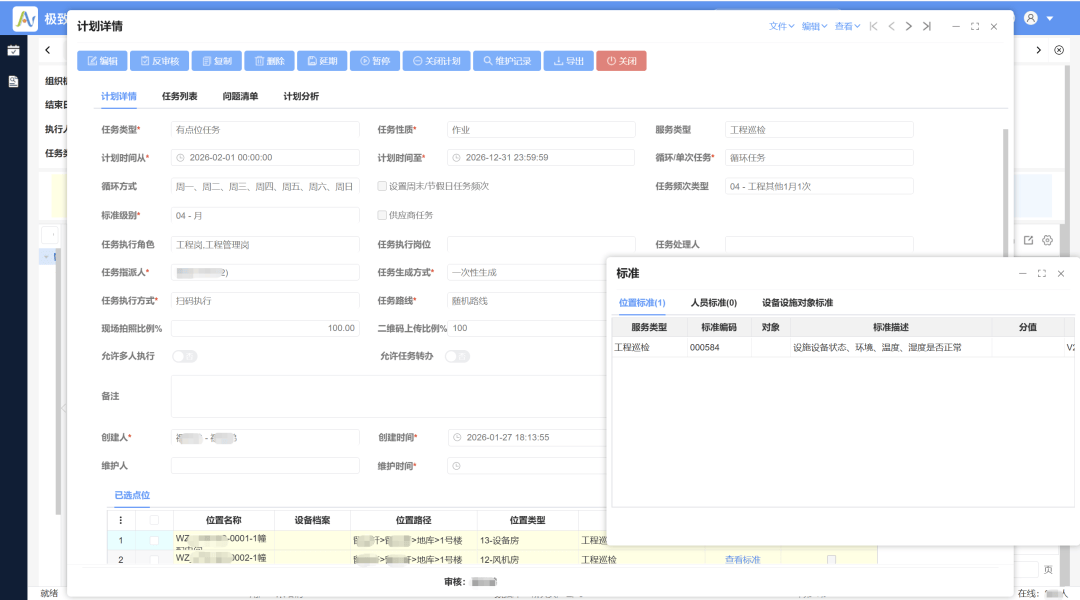Click the application logo icon
This screenshot has height=600, width=1080.
(25, 19)
